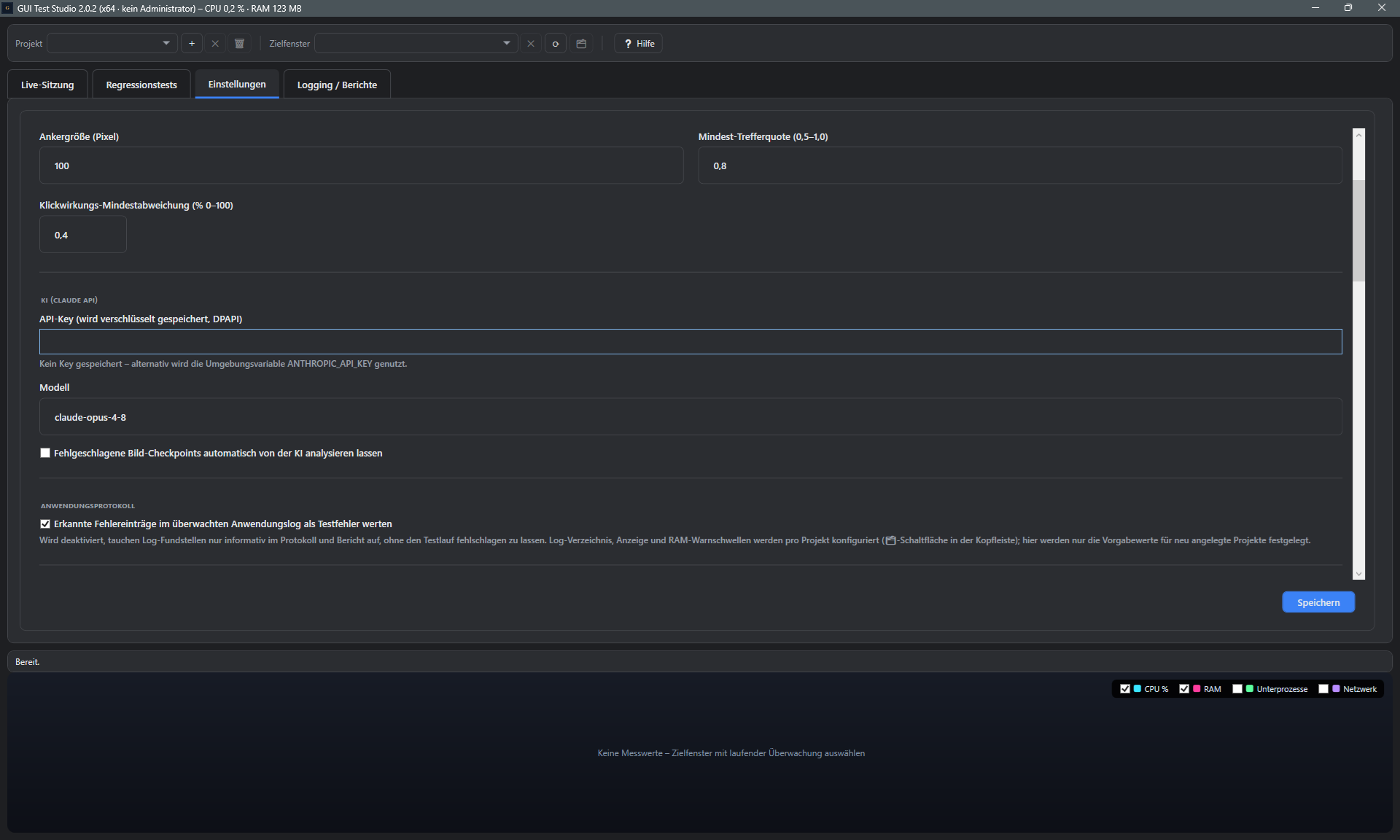The height and width of the screenshot is (840, 1400).
Task: Focus the API-Key input field
Action: (x=691, y=341)
